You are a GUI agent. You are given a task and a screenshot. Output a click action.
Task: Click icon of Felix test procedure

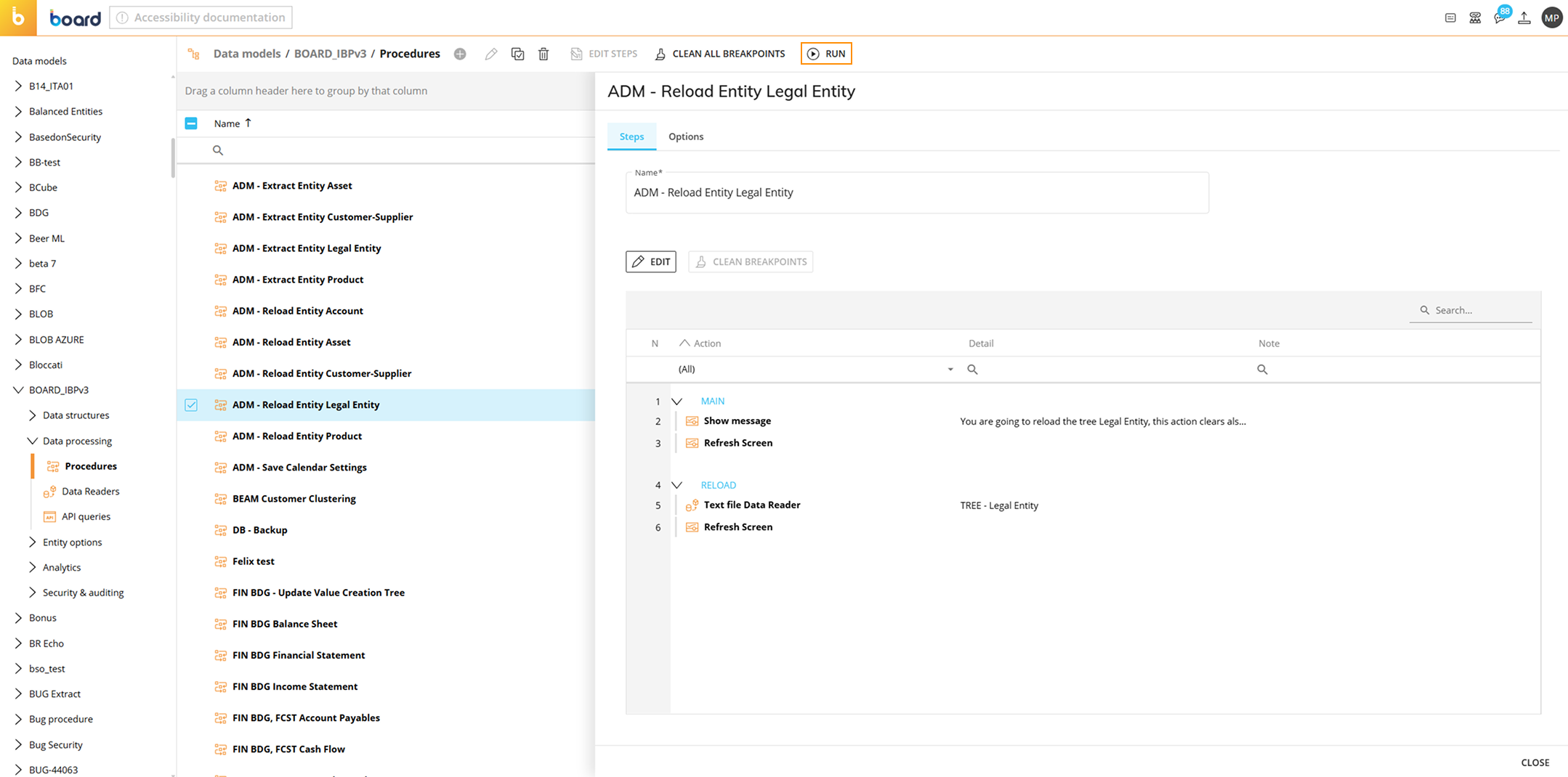220,561
